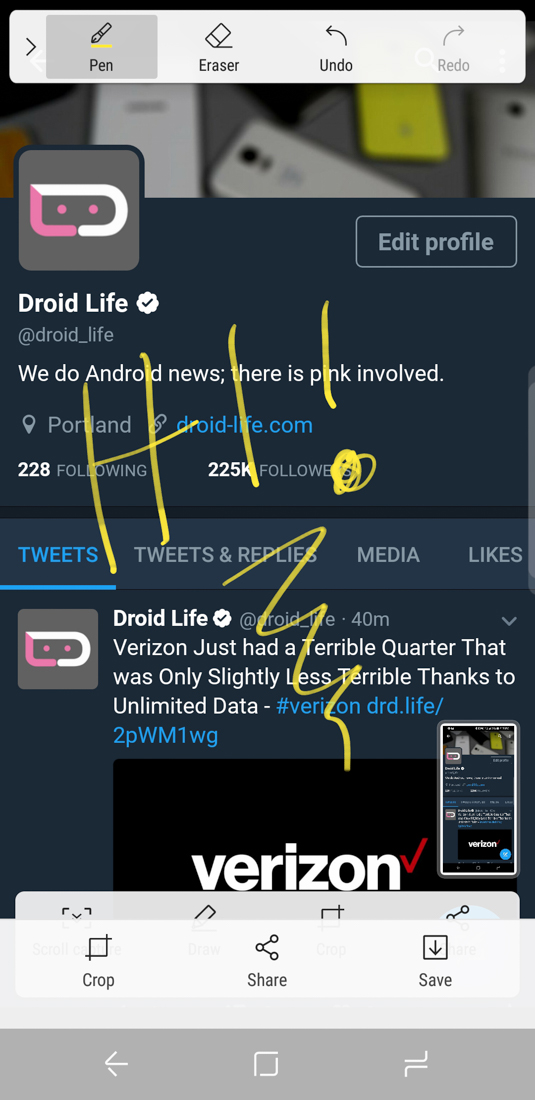Open the droid-life.com link

pos(244,425)
